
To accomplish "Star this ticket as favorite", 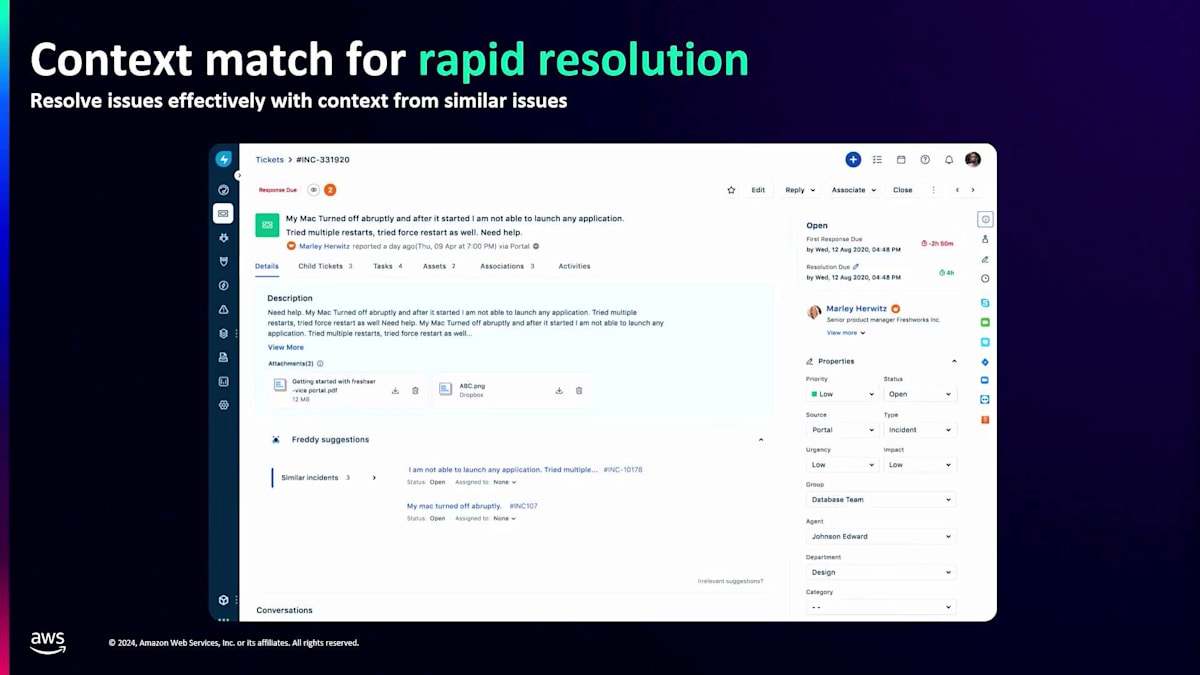I will coord(731,190).
